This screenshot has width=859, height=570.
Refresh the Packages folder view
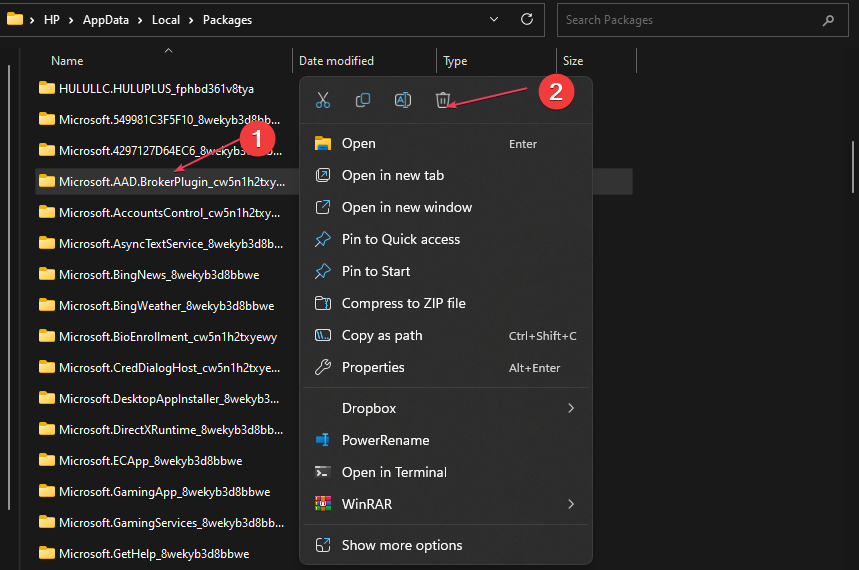tap(527, 19)
